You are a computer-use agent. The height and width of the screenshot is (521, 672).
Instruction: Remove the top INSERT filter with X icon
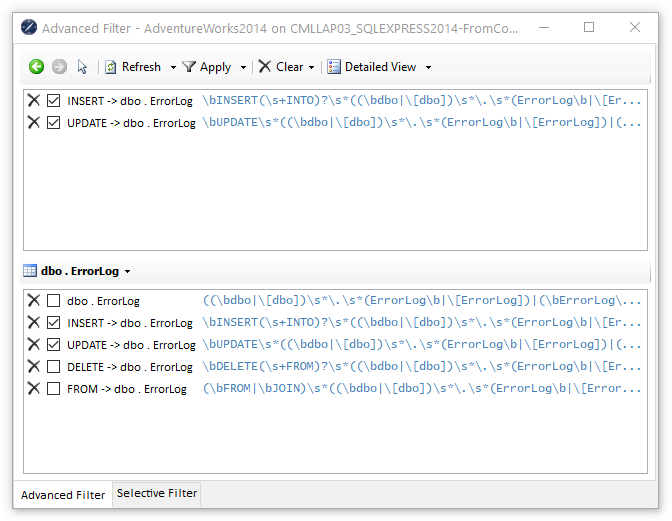34,101
